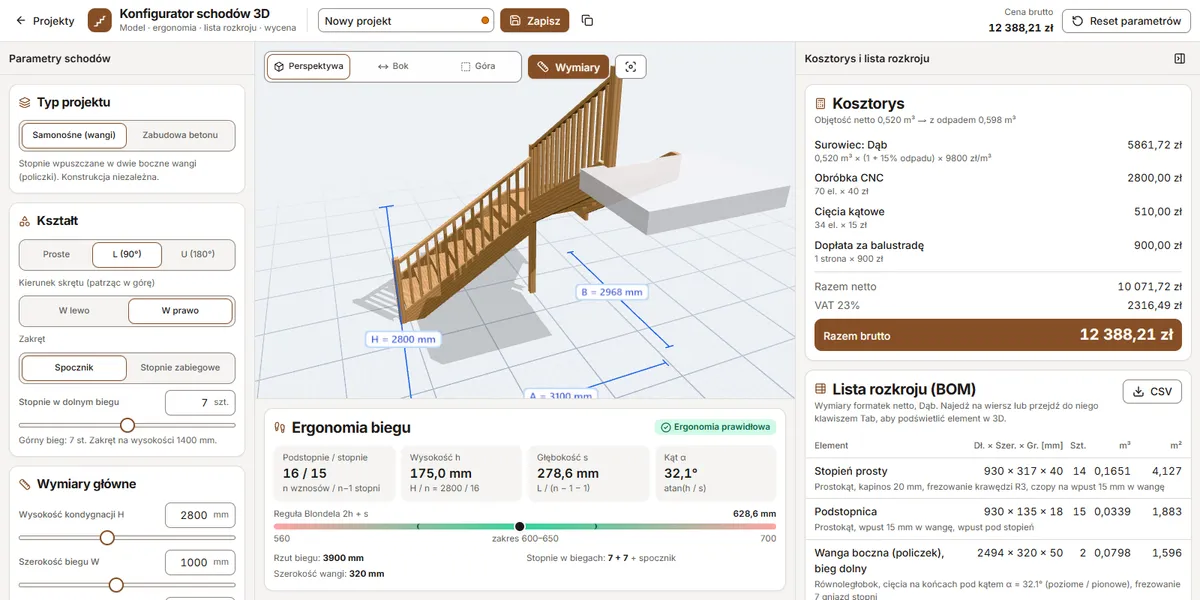The height and width of the screenshot is (600, 1200).
Task: Click the Blondel rule marker on scale
Action: pyautogui.click(x=519, y=526)
